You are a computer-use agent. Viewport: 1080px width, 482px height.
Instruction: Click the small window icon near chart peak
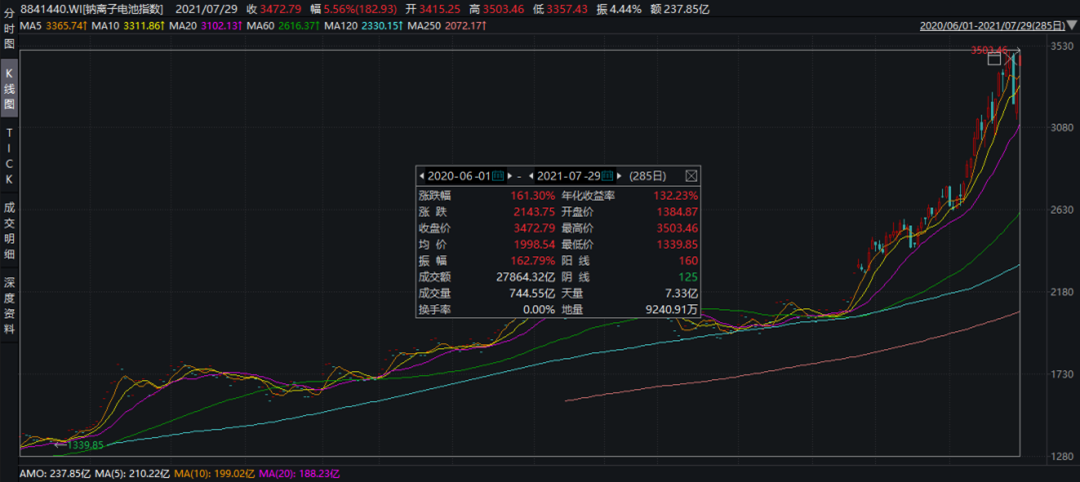pyautogui.click(x=995, y=59)
